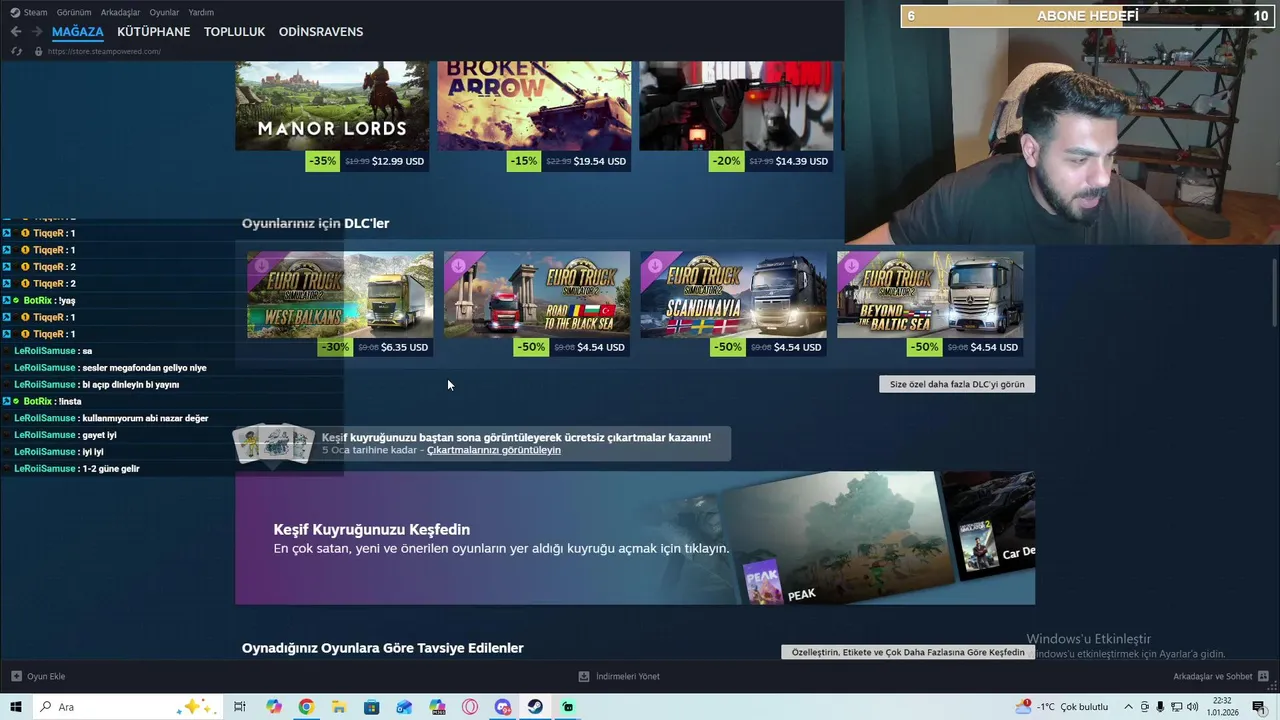Viewport: 1280px width, 720px height.
Task: Click the Steam logo icon in menu bar
Action: tap(14, 12)
